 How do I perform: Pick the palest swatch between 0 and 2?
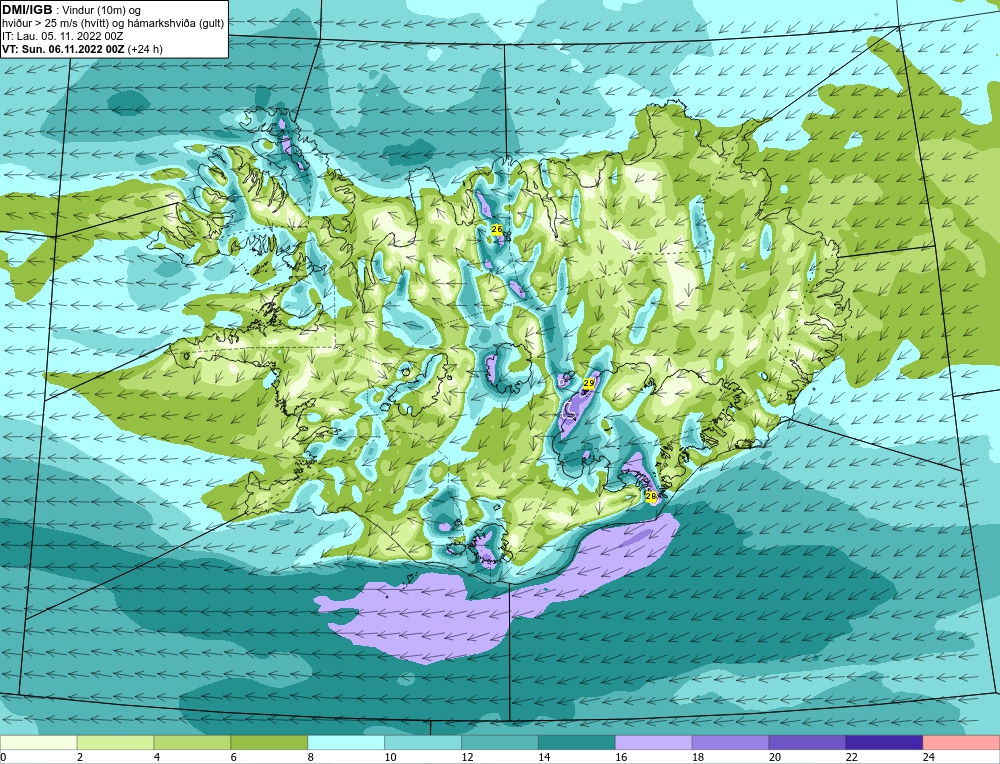[39, 743]
